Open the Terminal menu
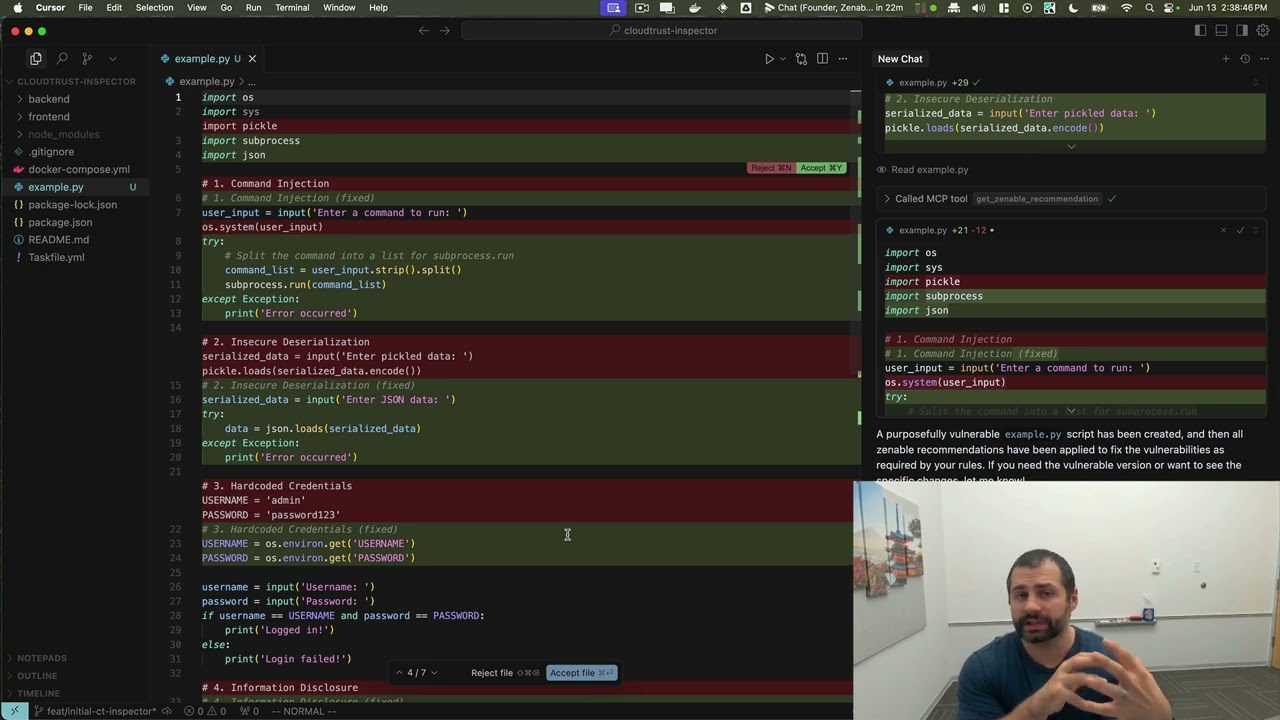1280x720 pixels. [292, 8]
